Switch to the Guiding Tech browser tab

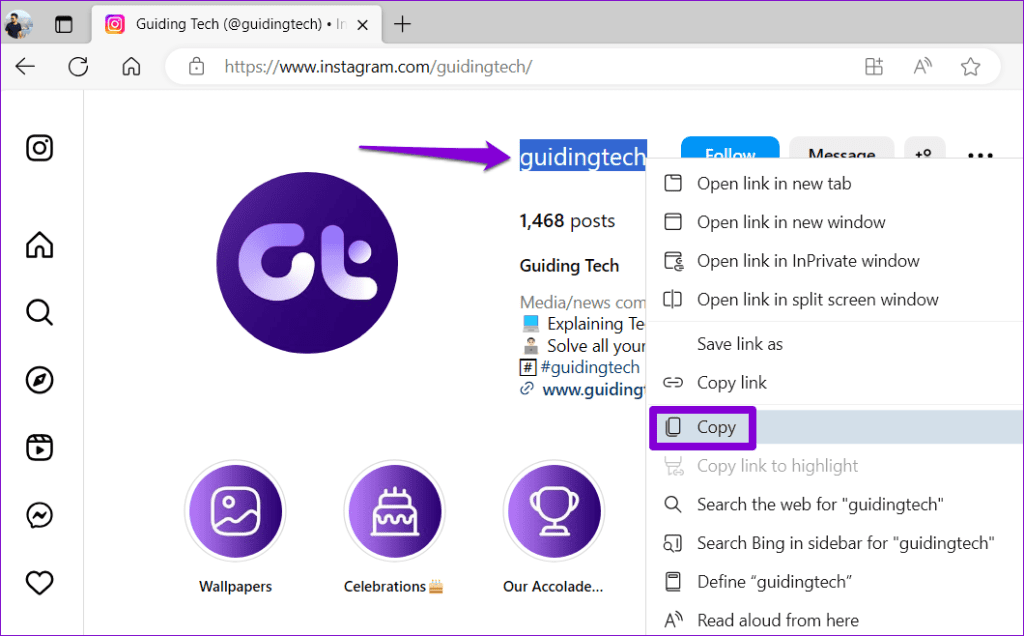pos(230,24)
